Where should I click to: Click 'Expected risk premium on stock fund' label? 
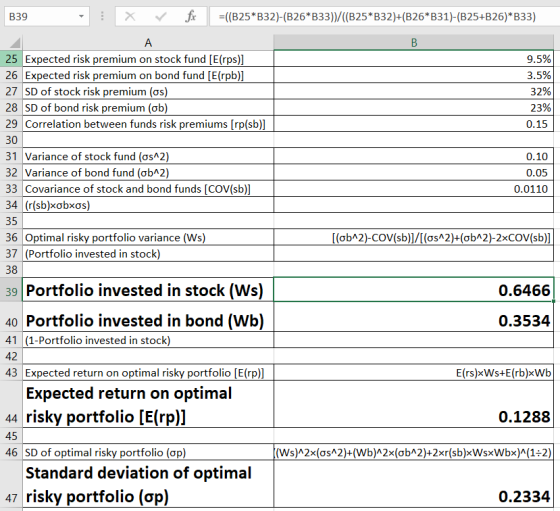(134, 59)
